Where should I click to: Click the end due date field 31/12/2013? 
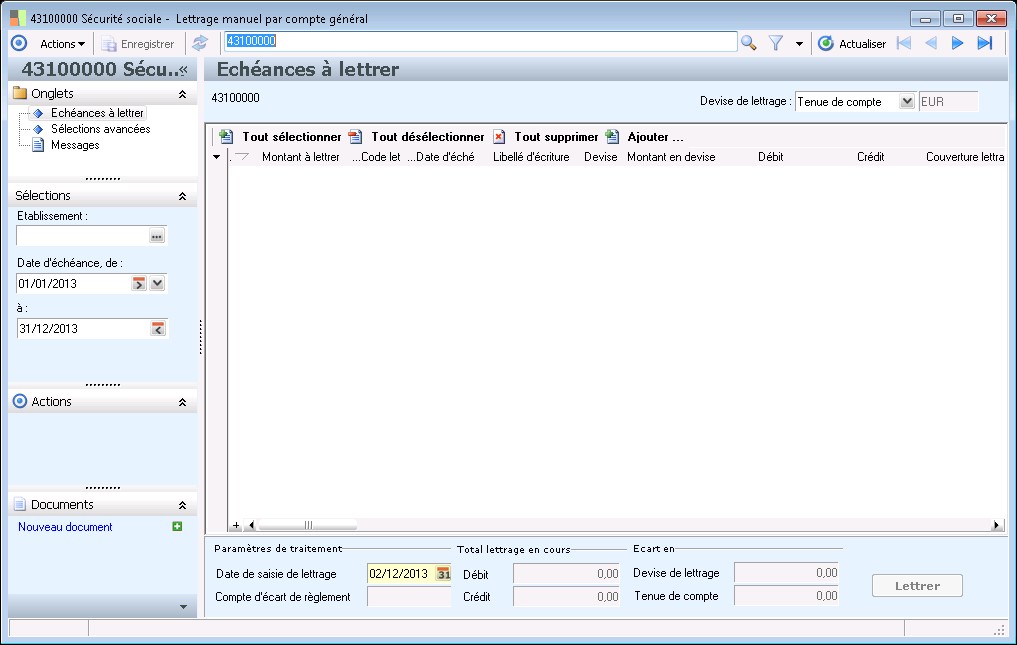tap(83, 328)
